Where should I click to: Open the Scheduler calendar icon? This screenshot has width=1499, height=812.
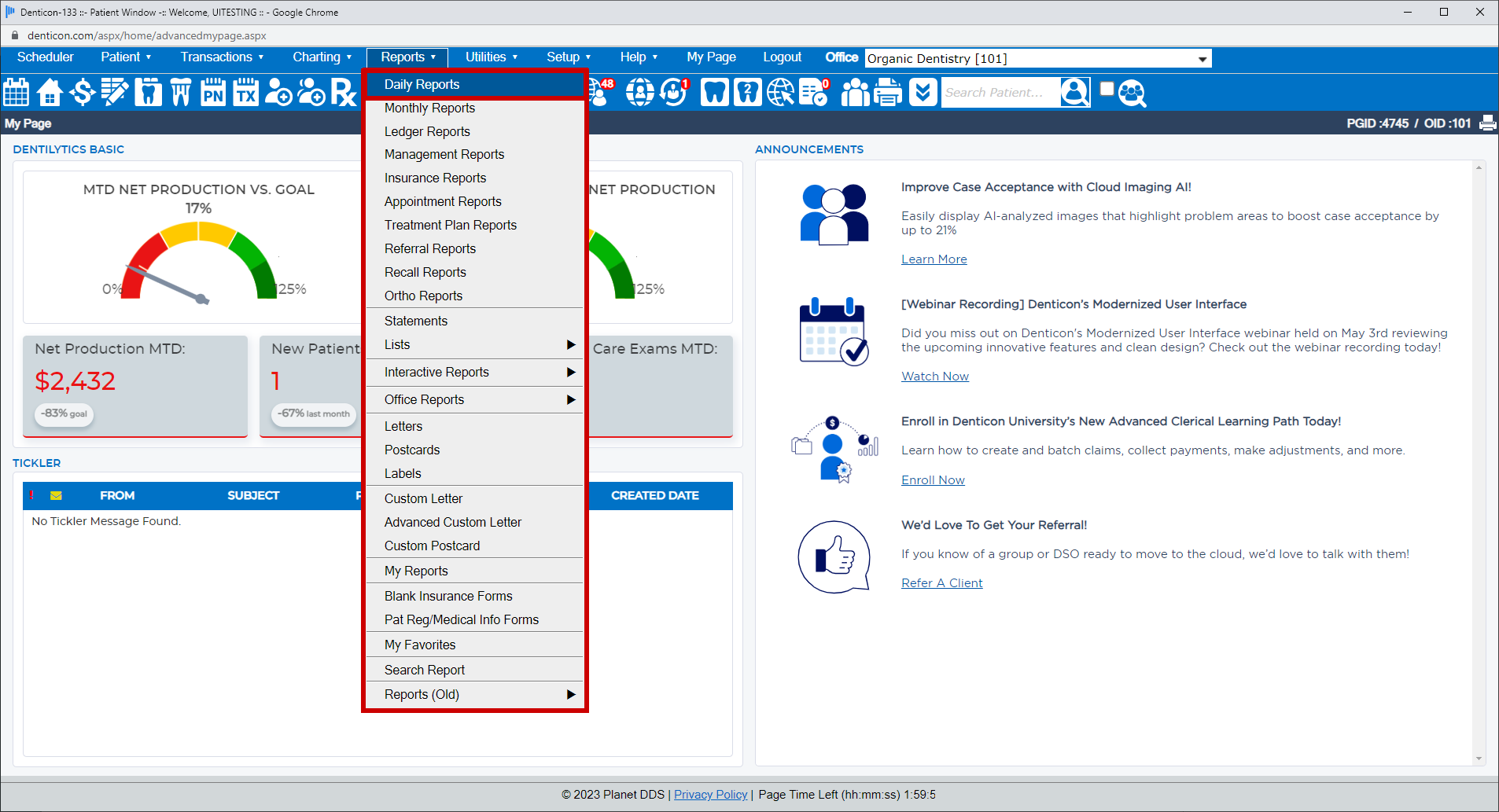coord(17,93)
